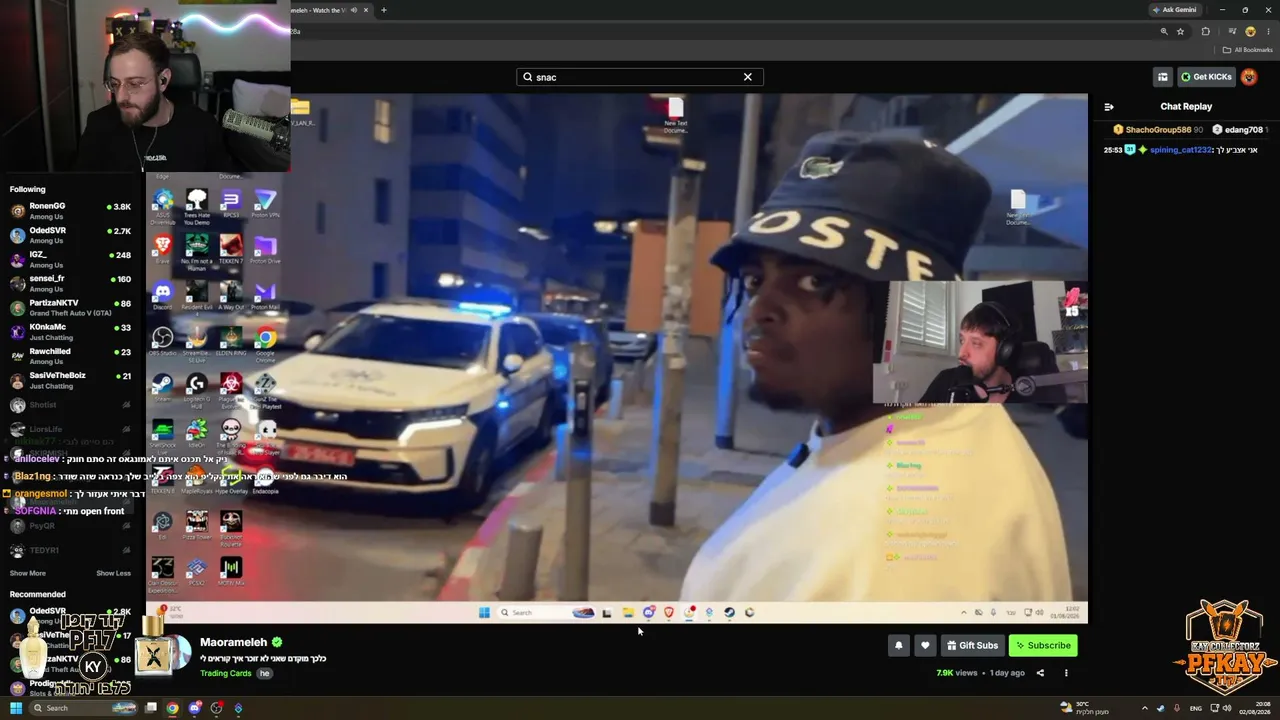Open Rawchilled channel in Following list
The image size is (1280, 720).
(71, 356)
